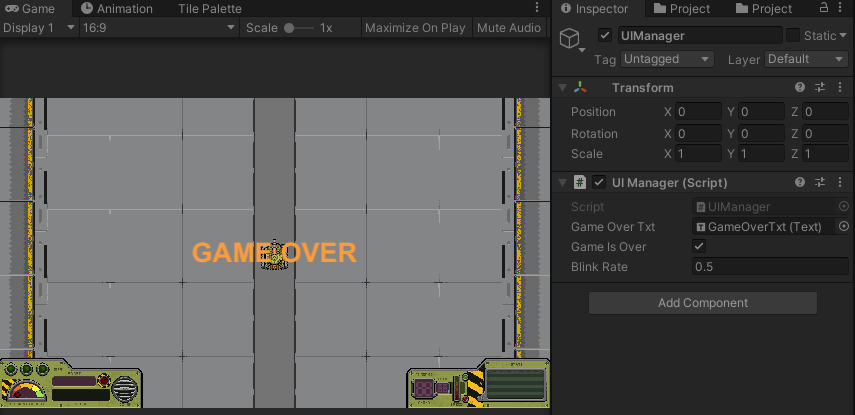
Task: Open the GameObject icon dropdown arrow
Action: tap(582, 50)
